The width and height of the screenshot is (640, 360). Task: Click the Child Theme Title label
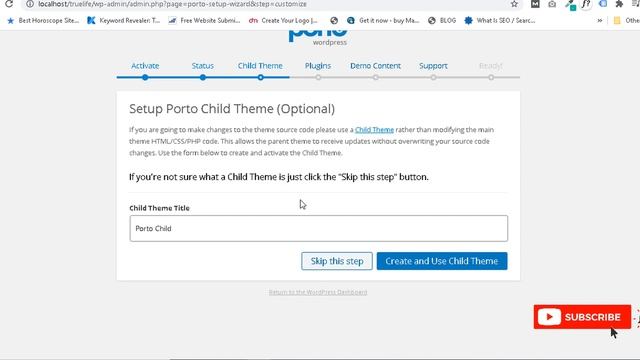pyautogui.click(x=160, y=208)
